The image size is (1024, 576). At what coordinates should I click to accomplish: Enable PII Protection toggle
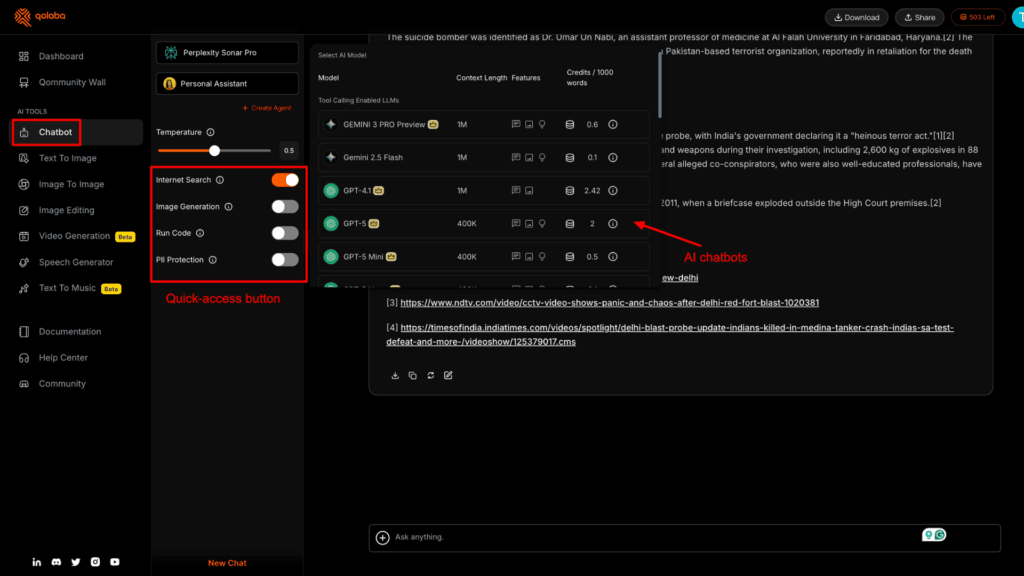285,260
